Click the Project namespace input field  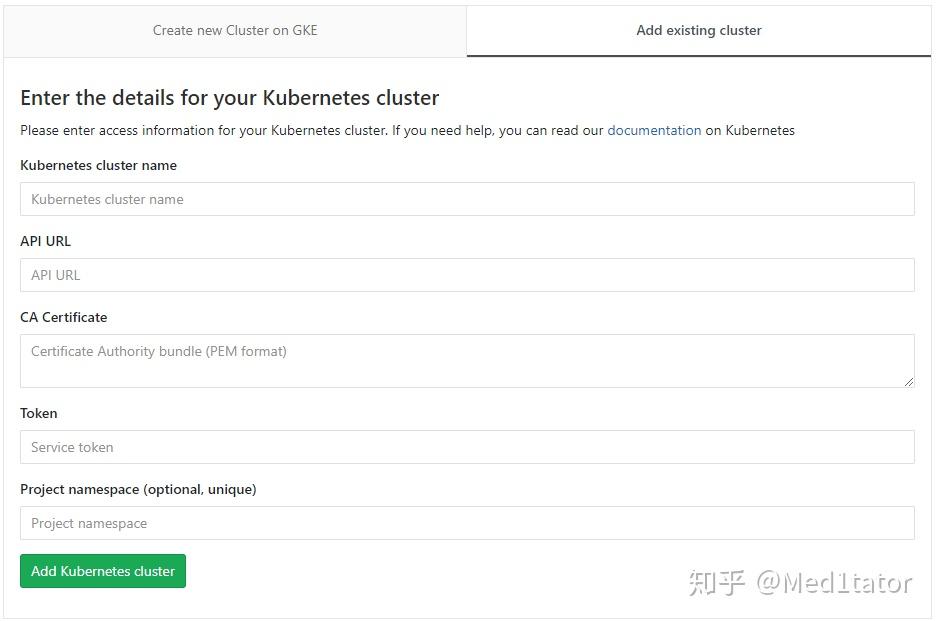coord(467,523)
